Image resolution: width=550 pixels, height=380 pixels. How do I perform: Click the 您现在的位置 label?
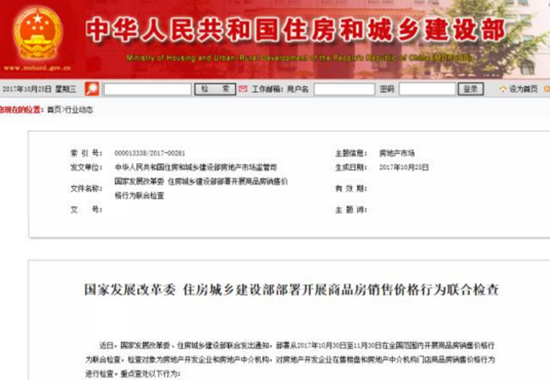click(22, 110)
